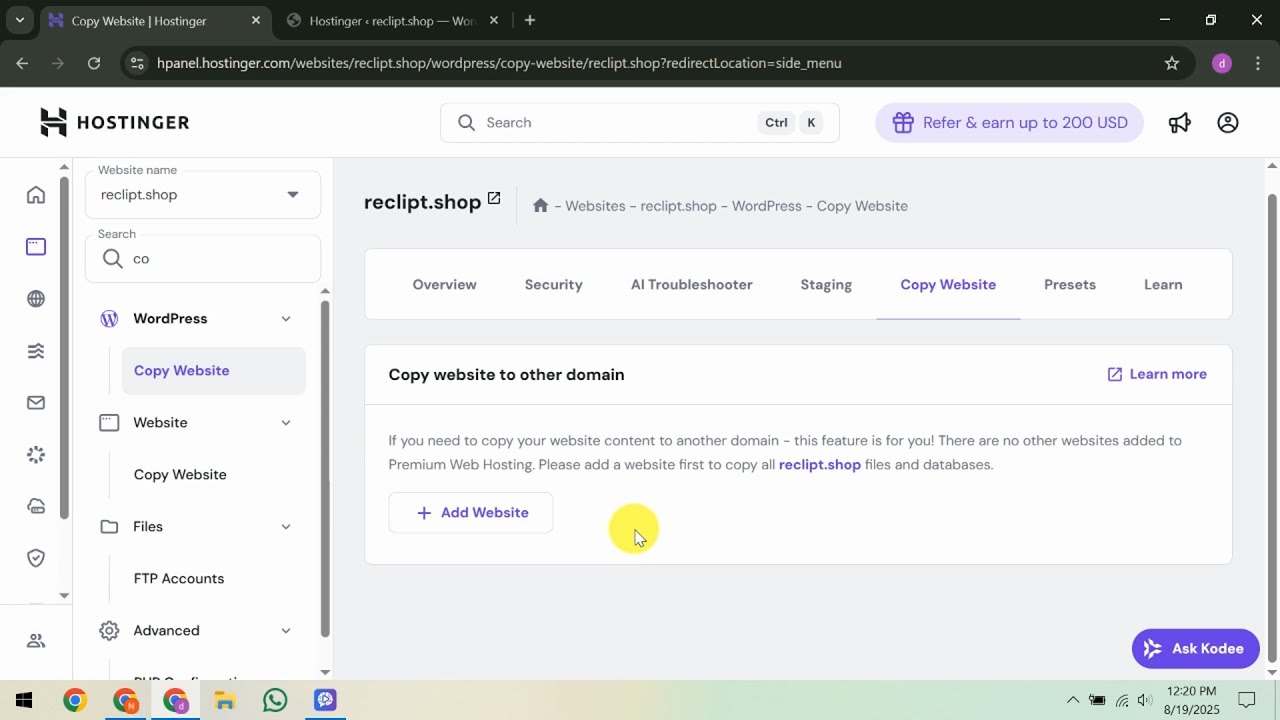Switch to the Overview tab
1280x720 pixels.
pyautogui.click(x=444, y=284)
